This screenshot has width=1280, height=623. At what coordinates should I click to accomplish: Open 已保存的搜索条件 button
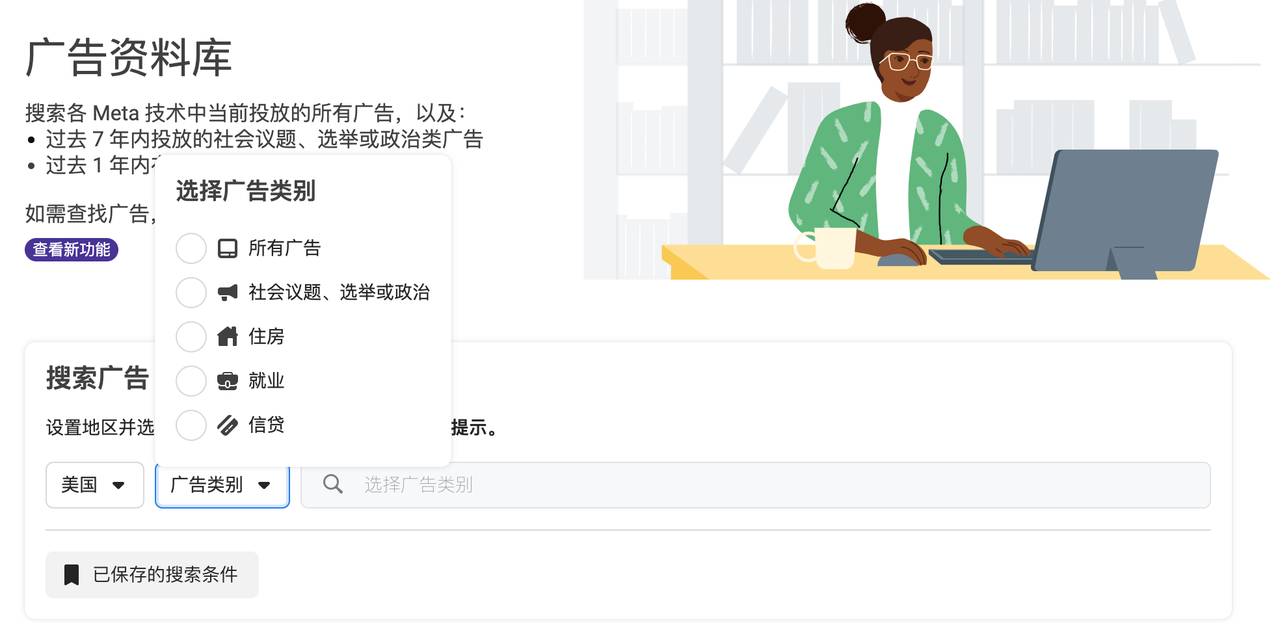(x=152, y=575)
